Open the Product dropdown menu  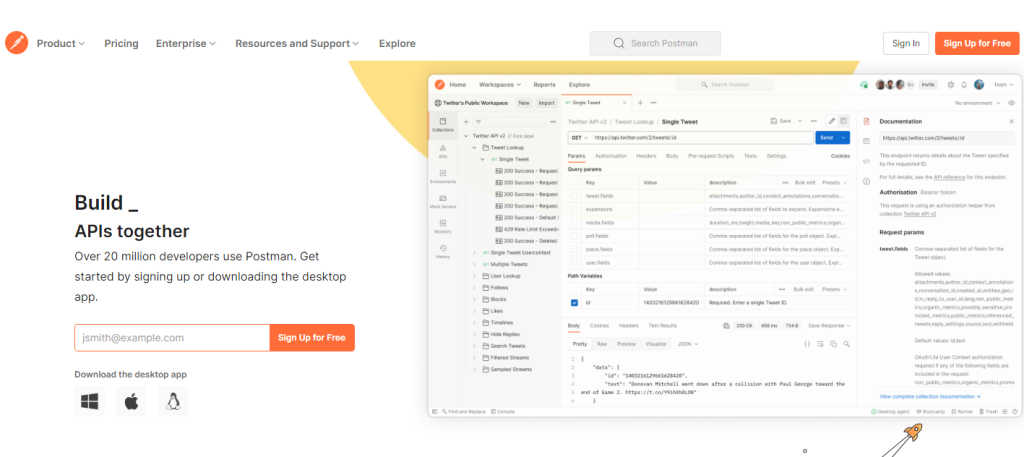coord(61,44)
